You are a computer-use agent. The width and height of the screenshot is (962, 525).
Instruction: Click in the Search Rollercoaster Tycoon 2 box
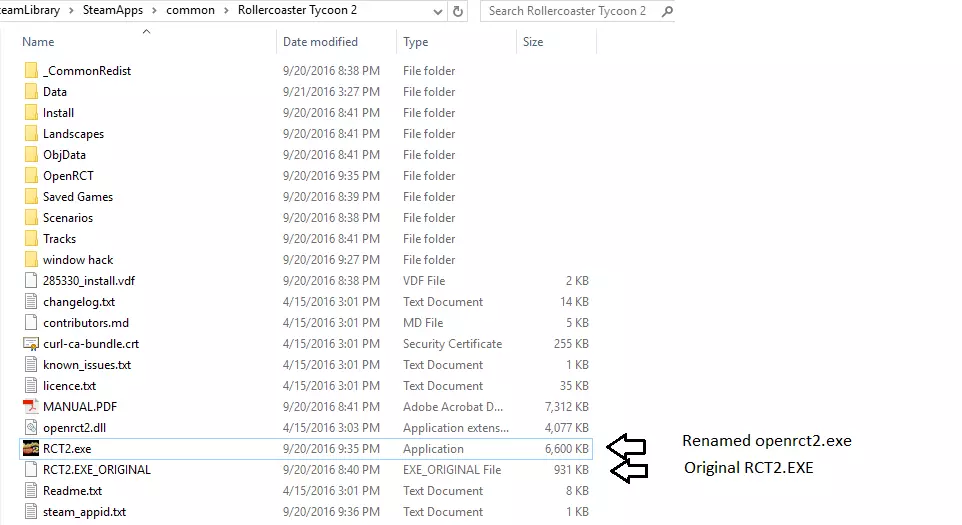[x=567, y=11]
